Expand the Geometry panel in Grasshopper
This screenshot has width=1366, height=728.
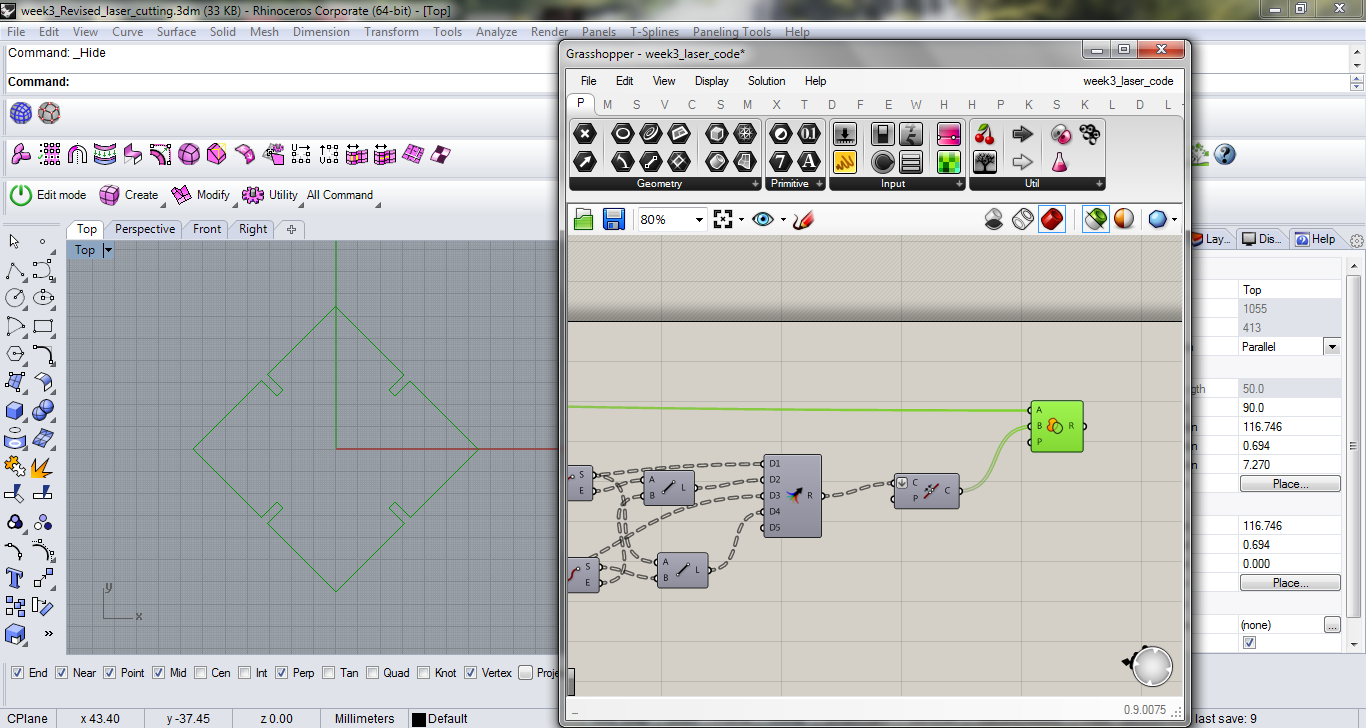click(756, 184)
